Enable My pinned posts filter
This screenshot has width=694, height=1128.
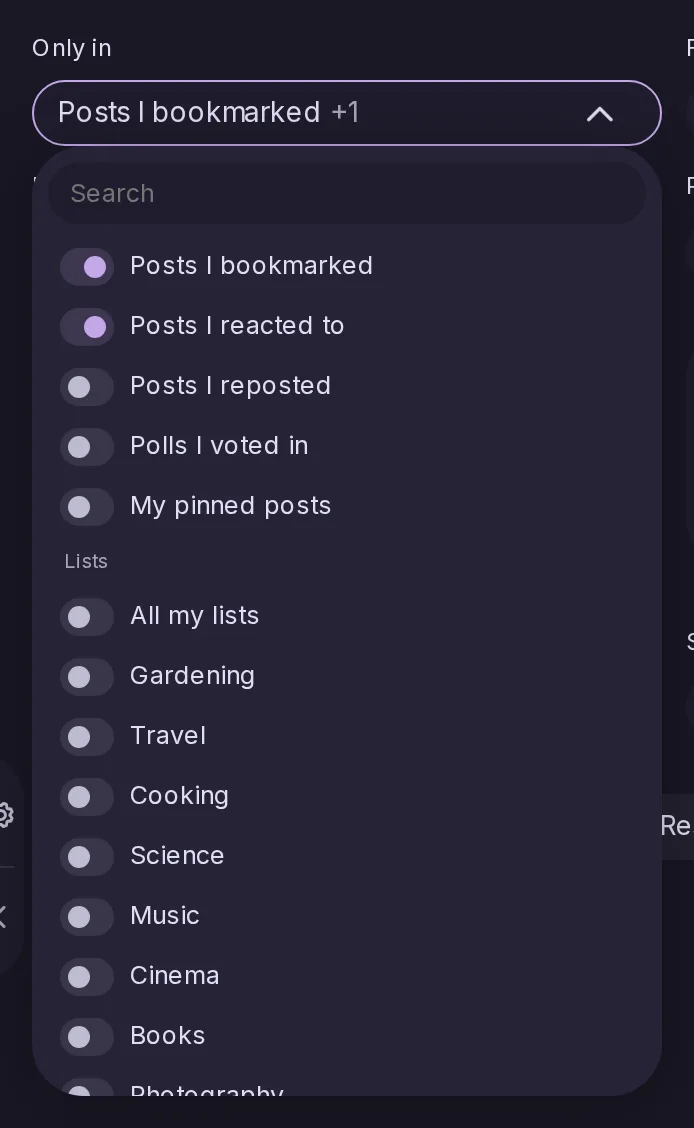point(87,506)
